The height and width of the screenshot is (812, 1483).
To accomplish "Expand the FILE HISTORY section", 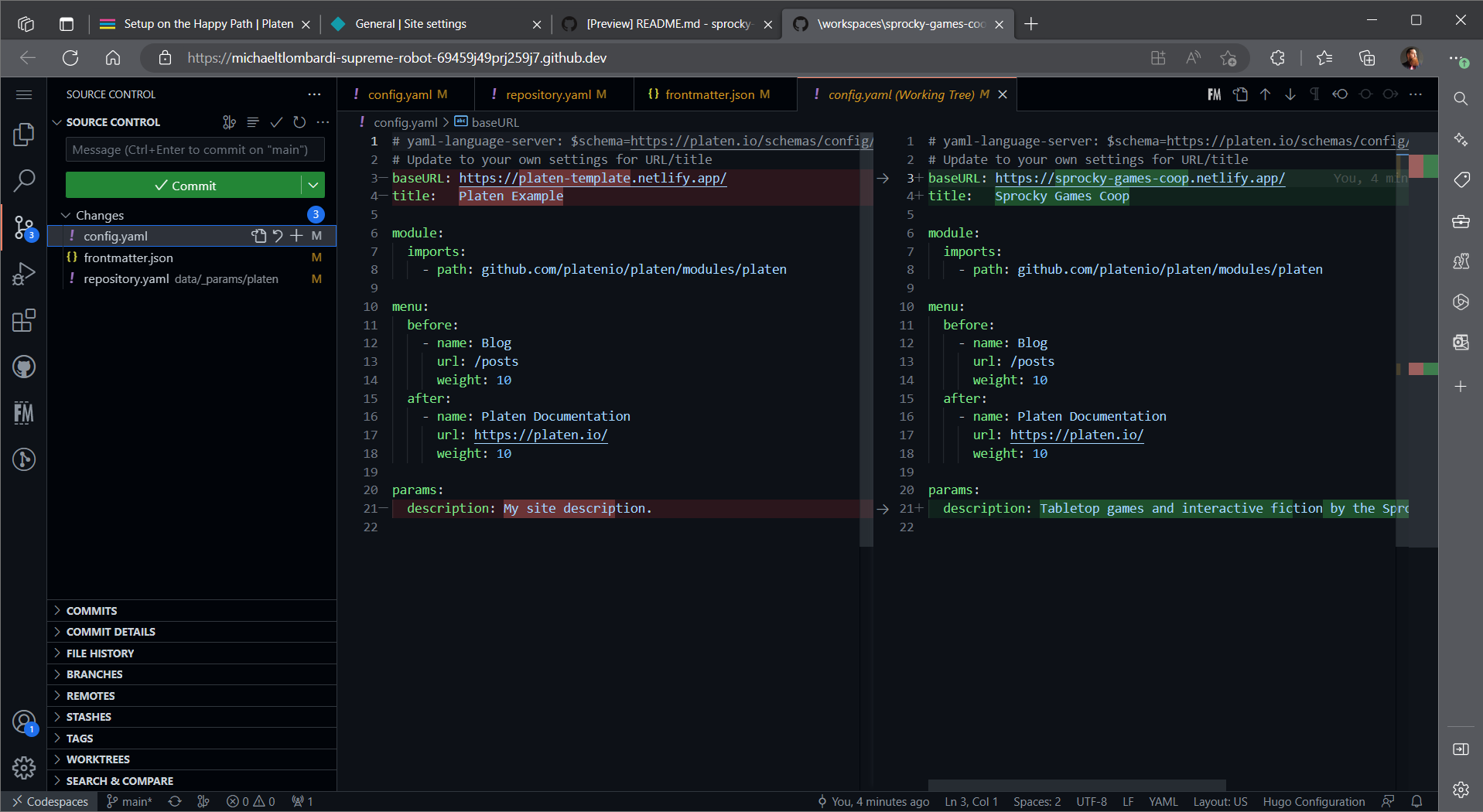I will coord(100,653).
